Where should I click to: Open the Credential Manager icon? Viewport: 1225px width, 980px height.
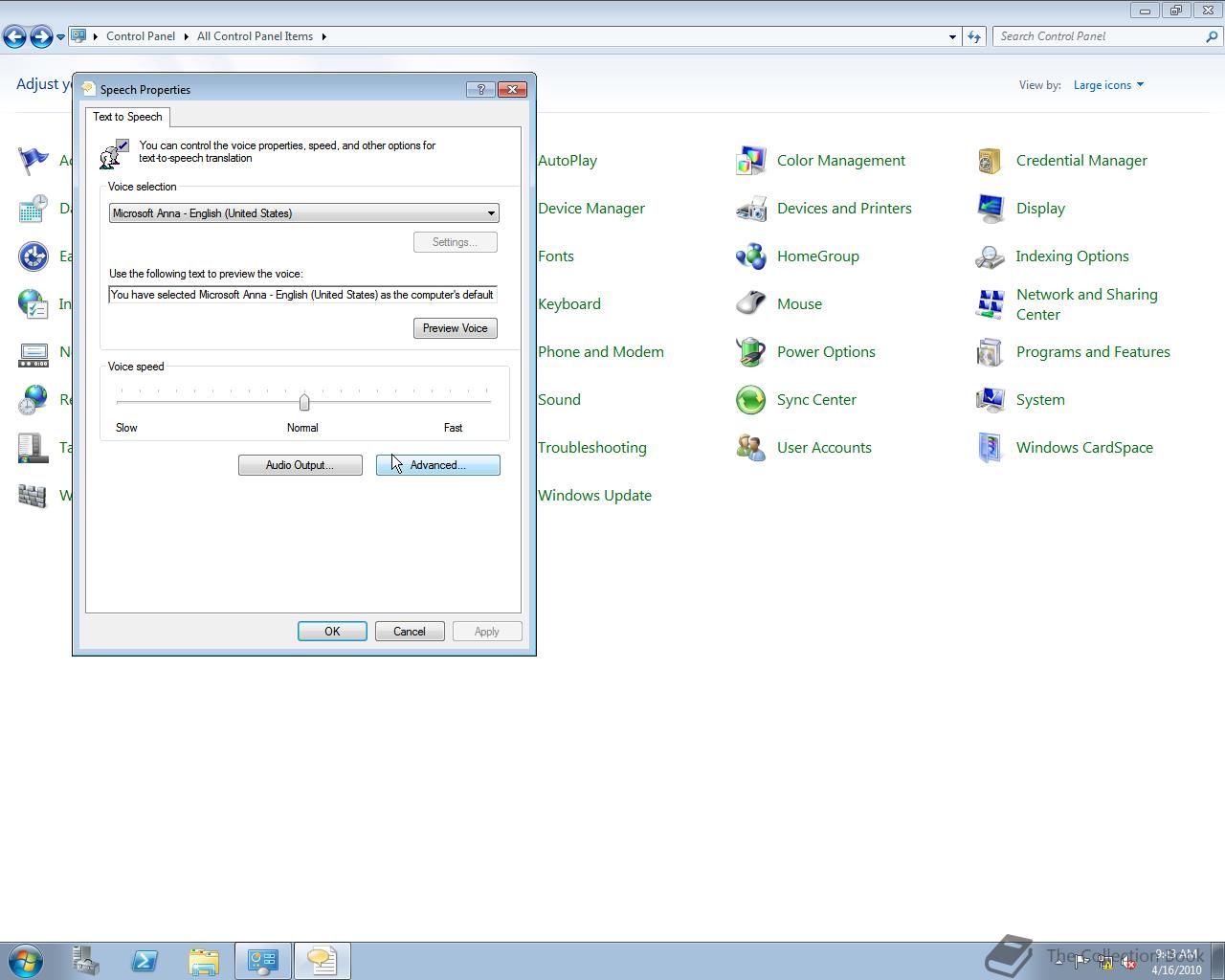(991, 161)
